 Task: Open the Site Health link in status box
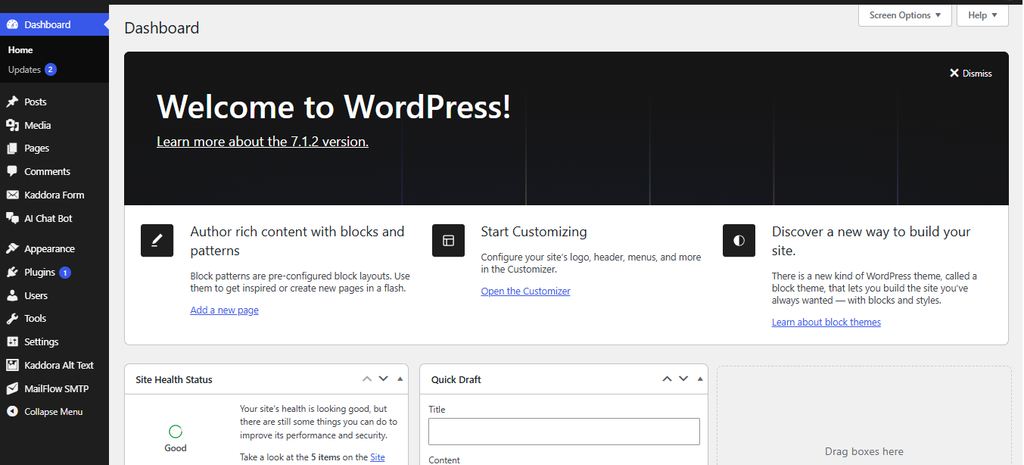[x=377, y=457]
